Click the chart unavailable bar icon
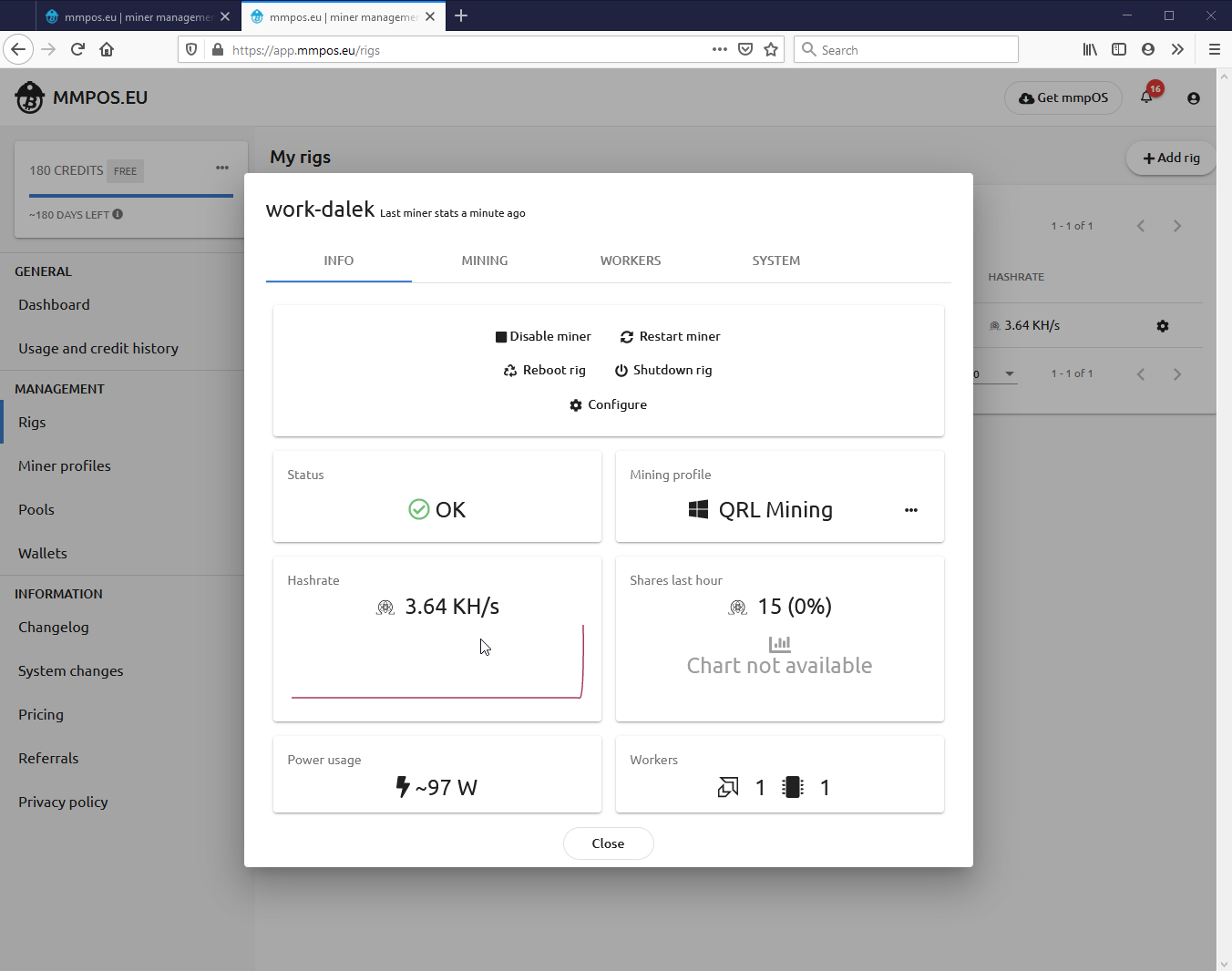Image resolution: width=1232 pixels, height=971 pixels. [x=780, y=644]
